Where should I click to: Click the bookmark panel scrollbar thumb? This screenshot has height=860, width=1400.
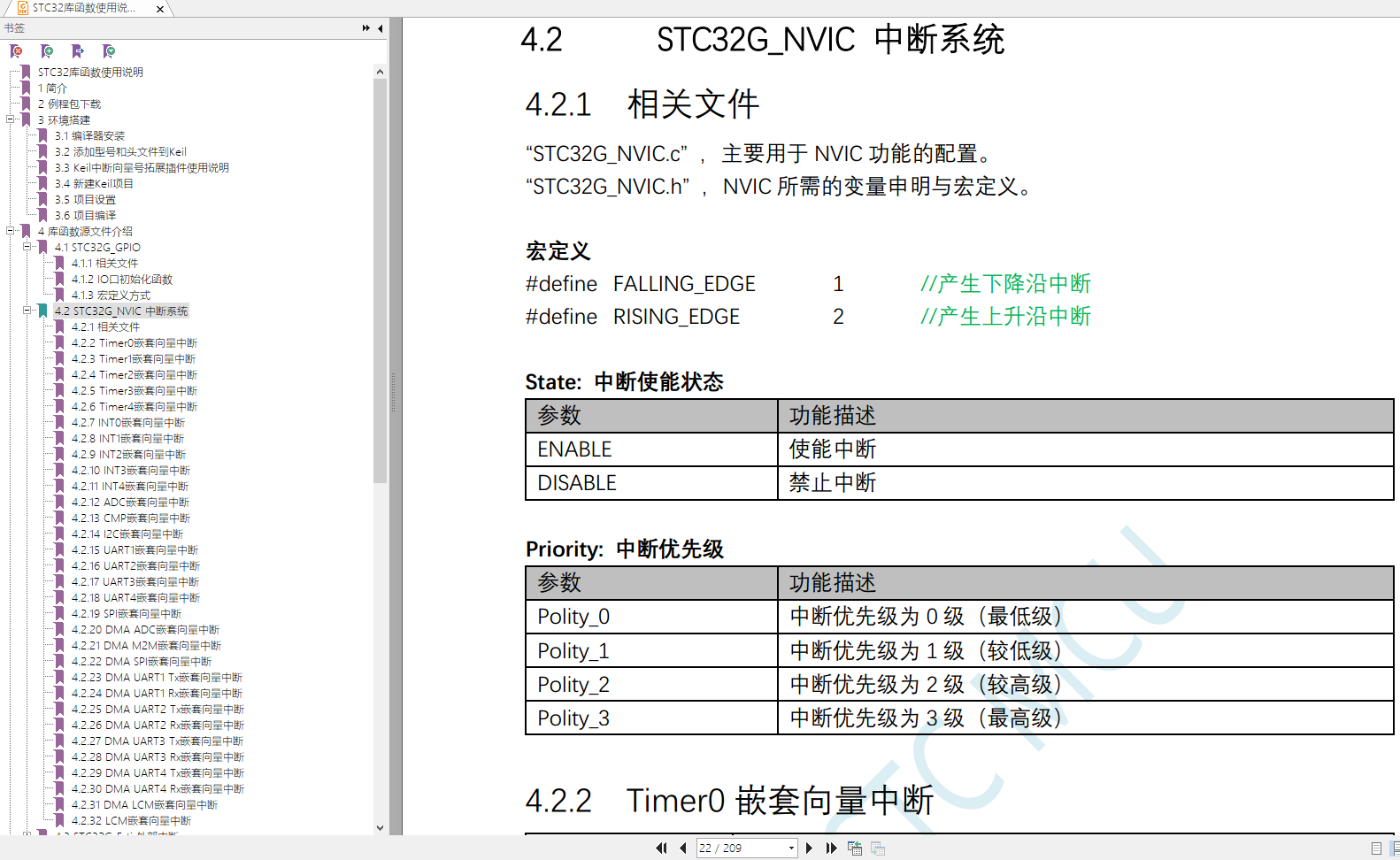point(380,280)
